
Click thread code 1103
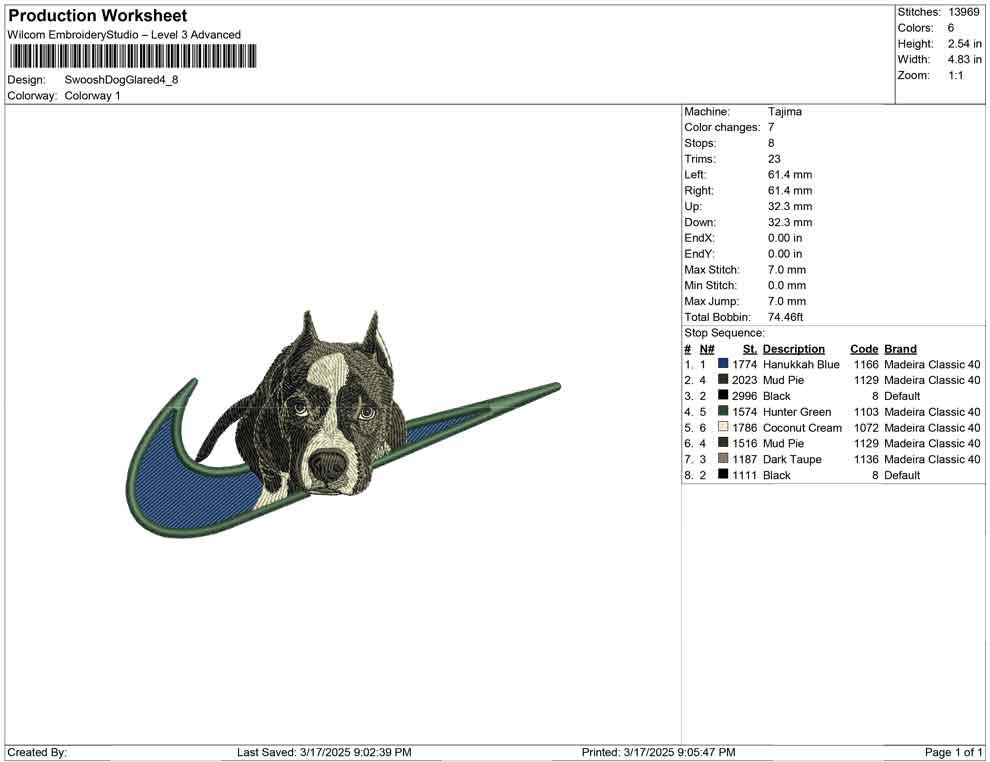point(866,411)
